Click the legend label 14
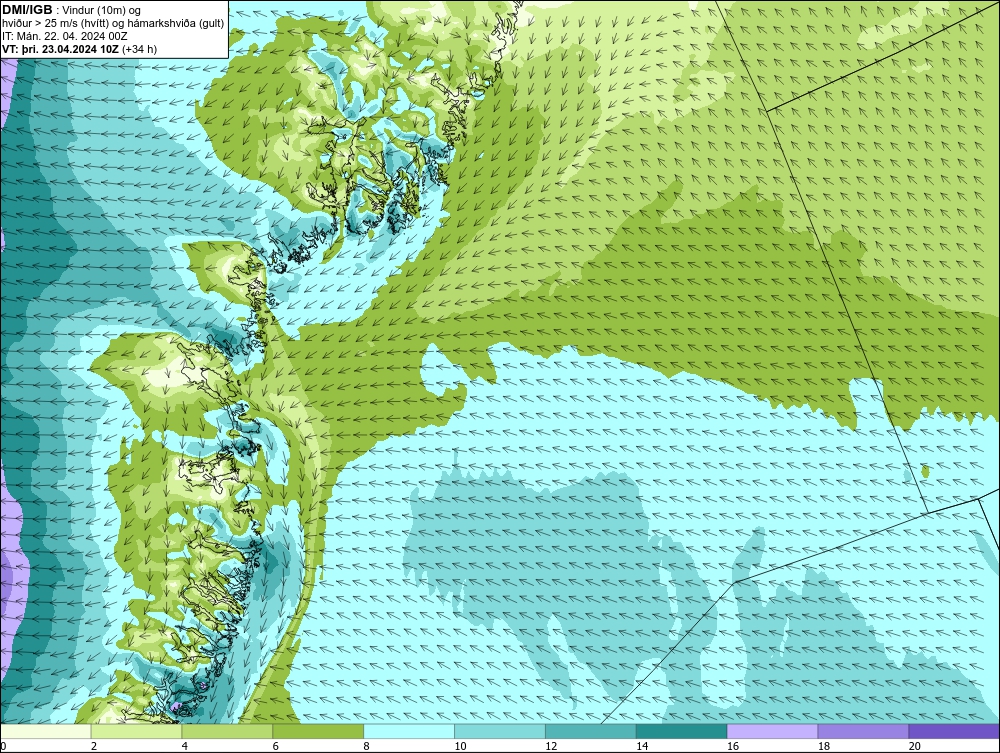 tap(642, 746)
